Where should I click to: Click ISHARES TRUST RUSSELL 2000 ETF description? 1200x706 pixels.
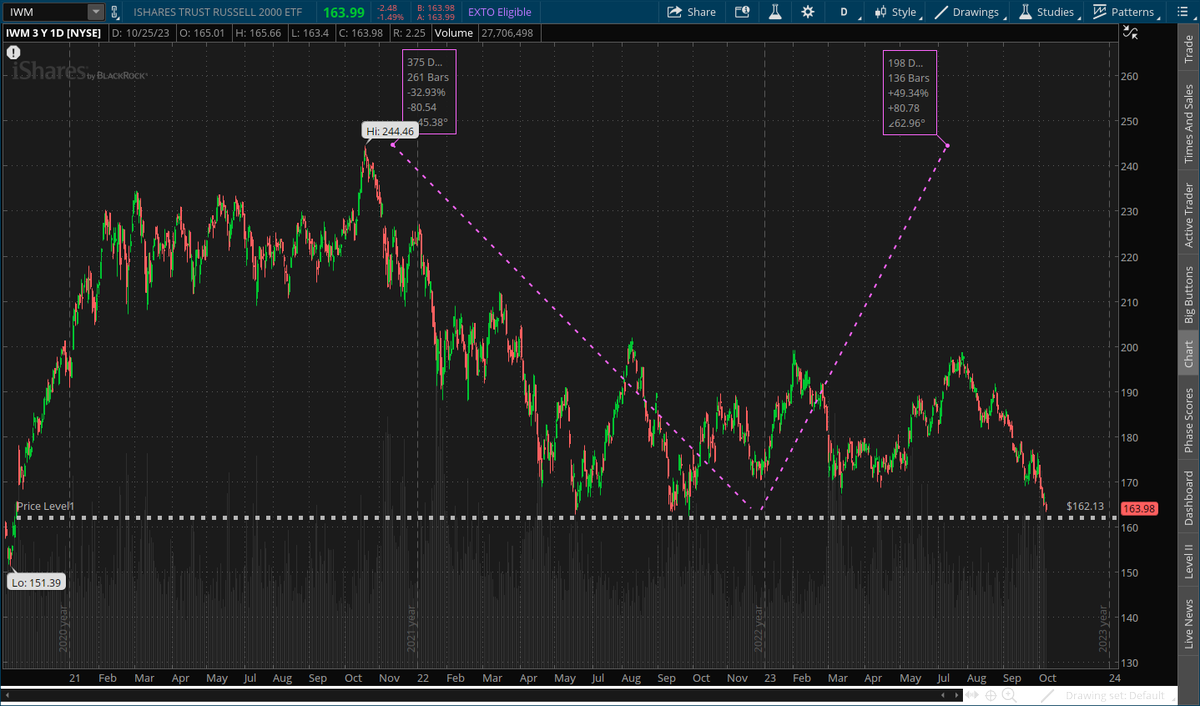[220, 12]
